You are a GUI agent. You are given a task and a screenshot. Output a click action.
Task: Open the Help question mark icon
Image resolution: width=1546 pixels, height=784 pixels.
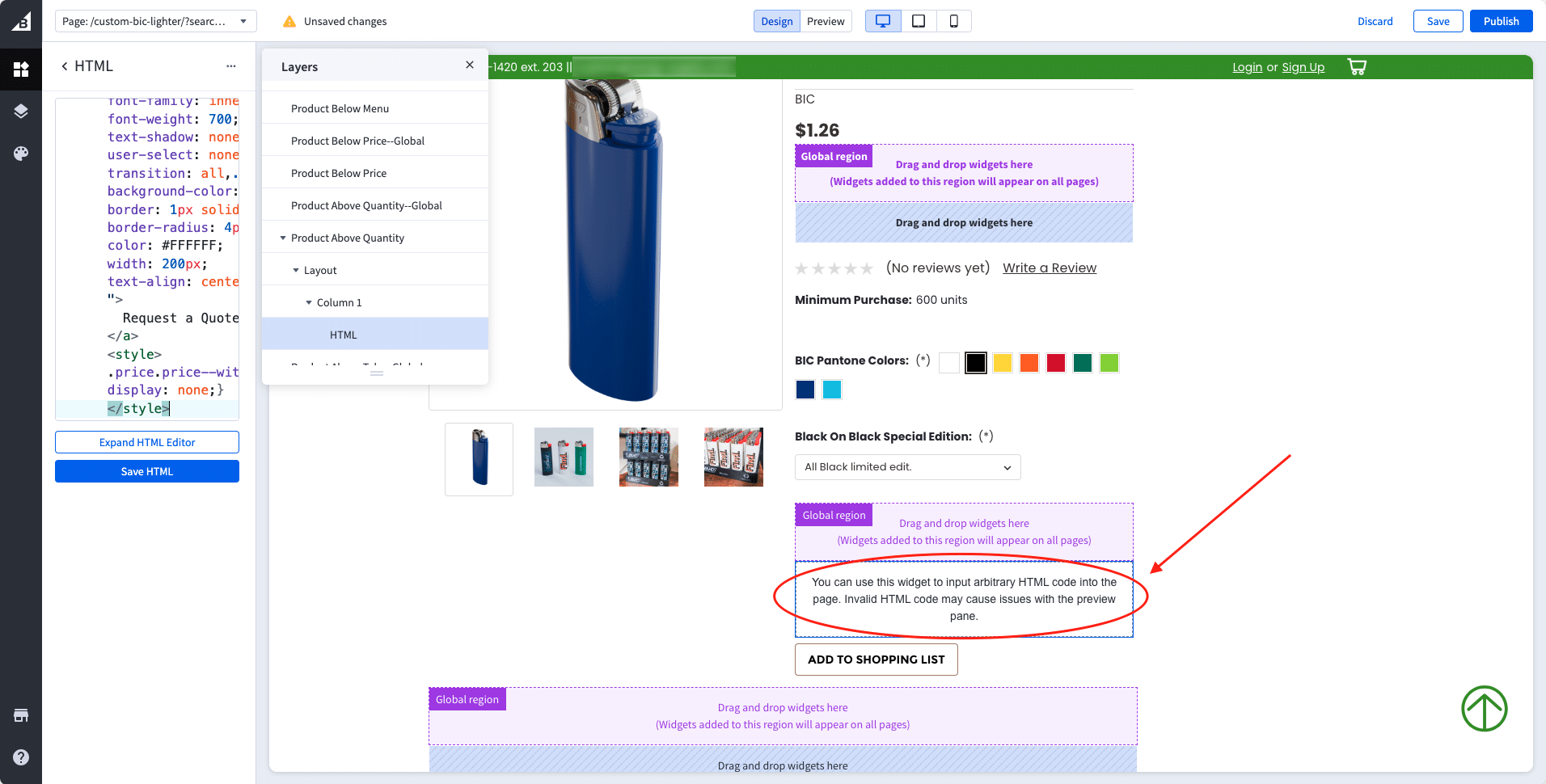coord(21,757)
